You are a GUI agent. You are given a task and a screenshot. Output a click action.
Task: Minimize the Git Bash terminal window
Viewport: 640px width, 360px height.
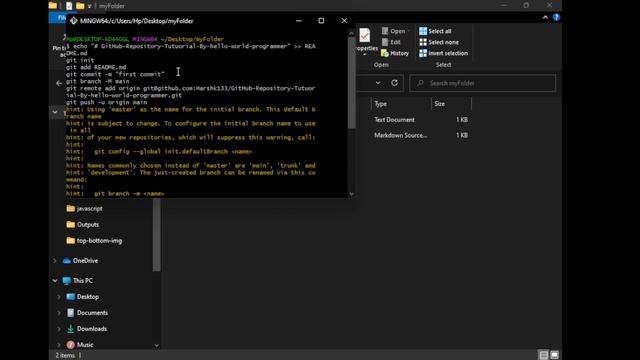tap(299, 21)
